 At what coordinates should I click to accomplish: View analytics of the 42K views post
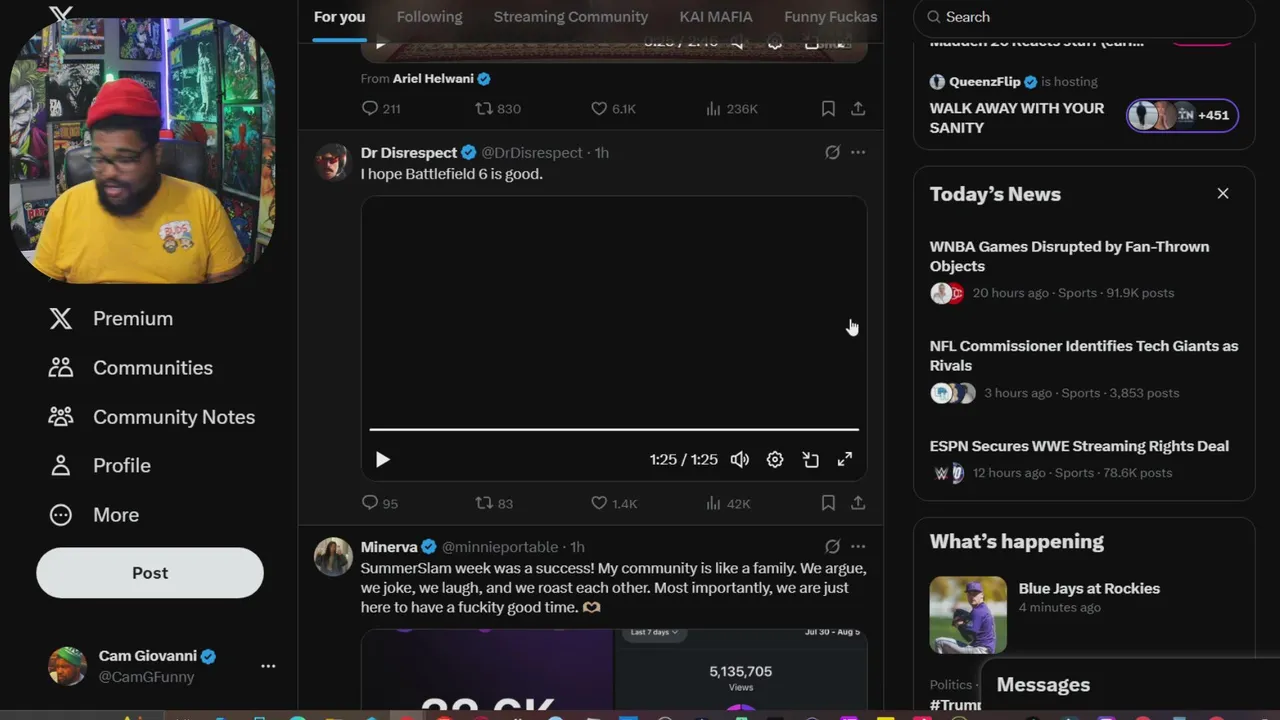[x=728, y=503]
